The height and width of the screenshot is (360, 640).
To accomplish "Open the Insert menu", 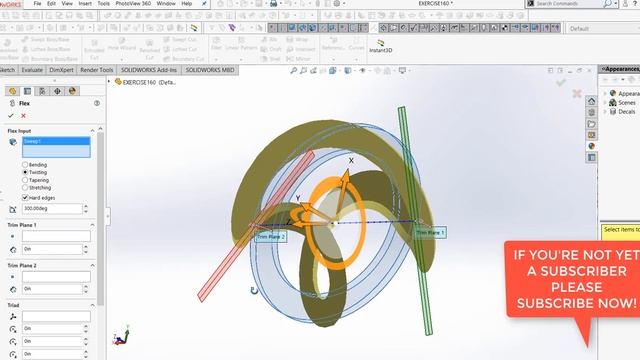I will click(x=85, y=3).
